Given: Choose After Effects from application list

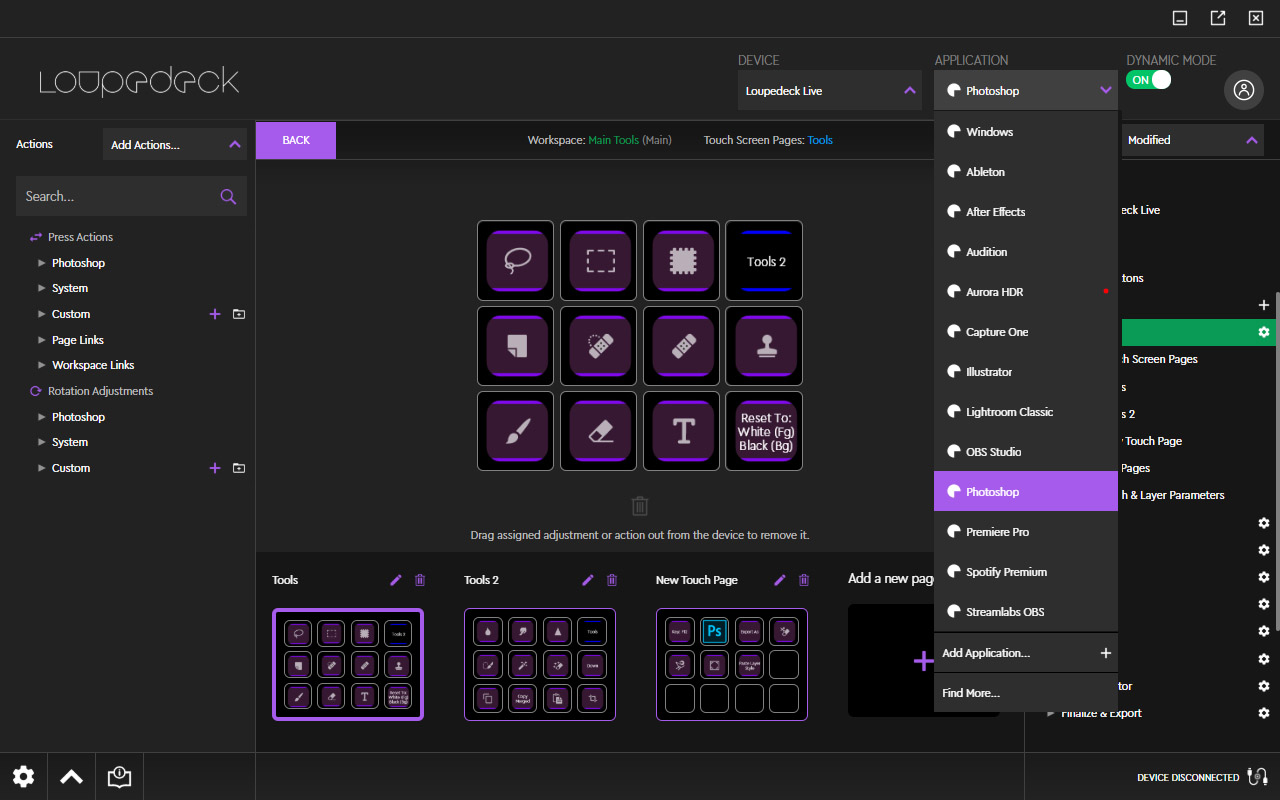Looking at the screenshot, I should (1026, 212).
